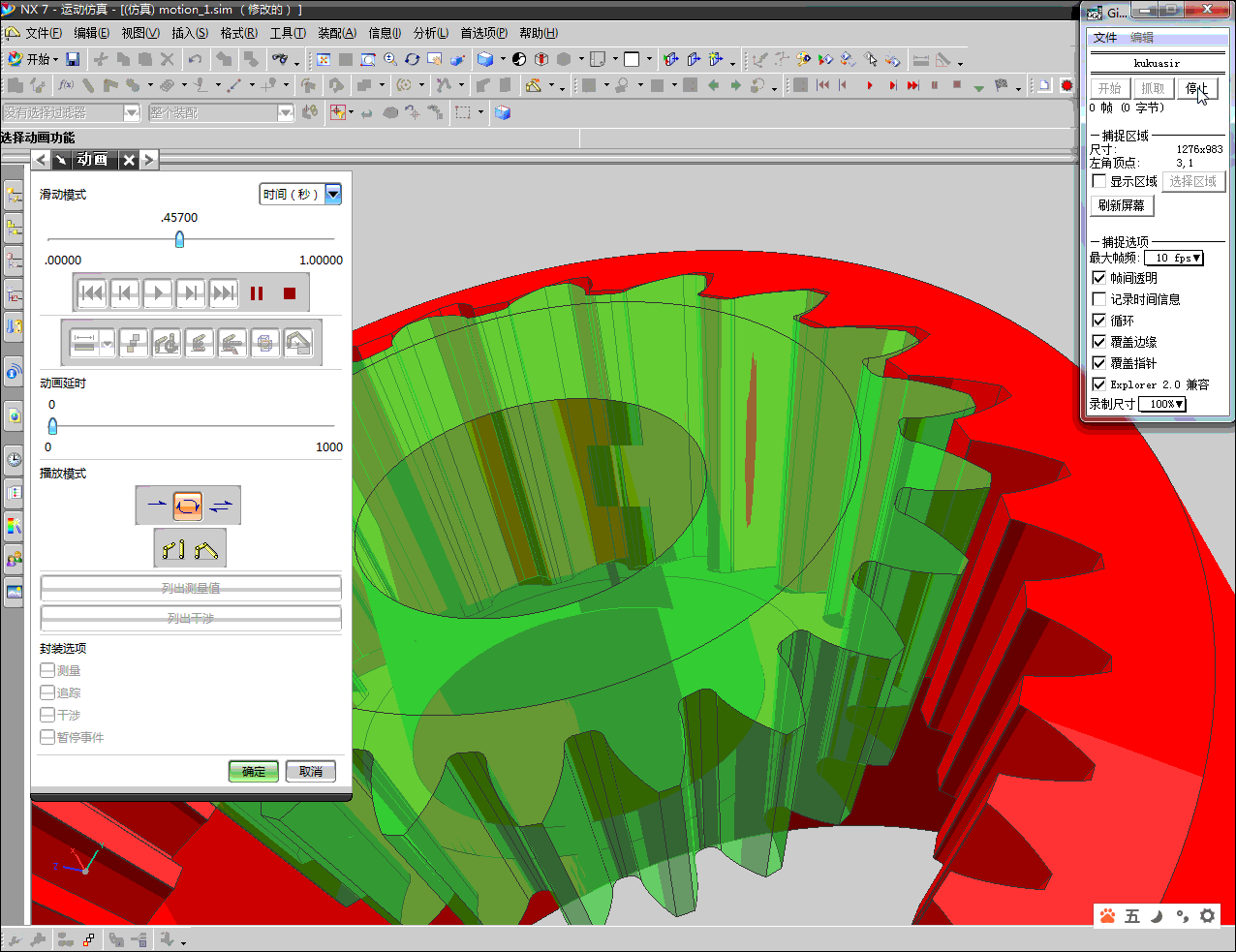Enable the 记录时间信息 checkbox
Viewport: 1236px width, 952px height.
coord(1099,299)
